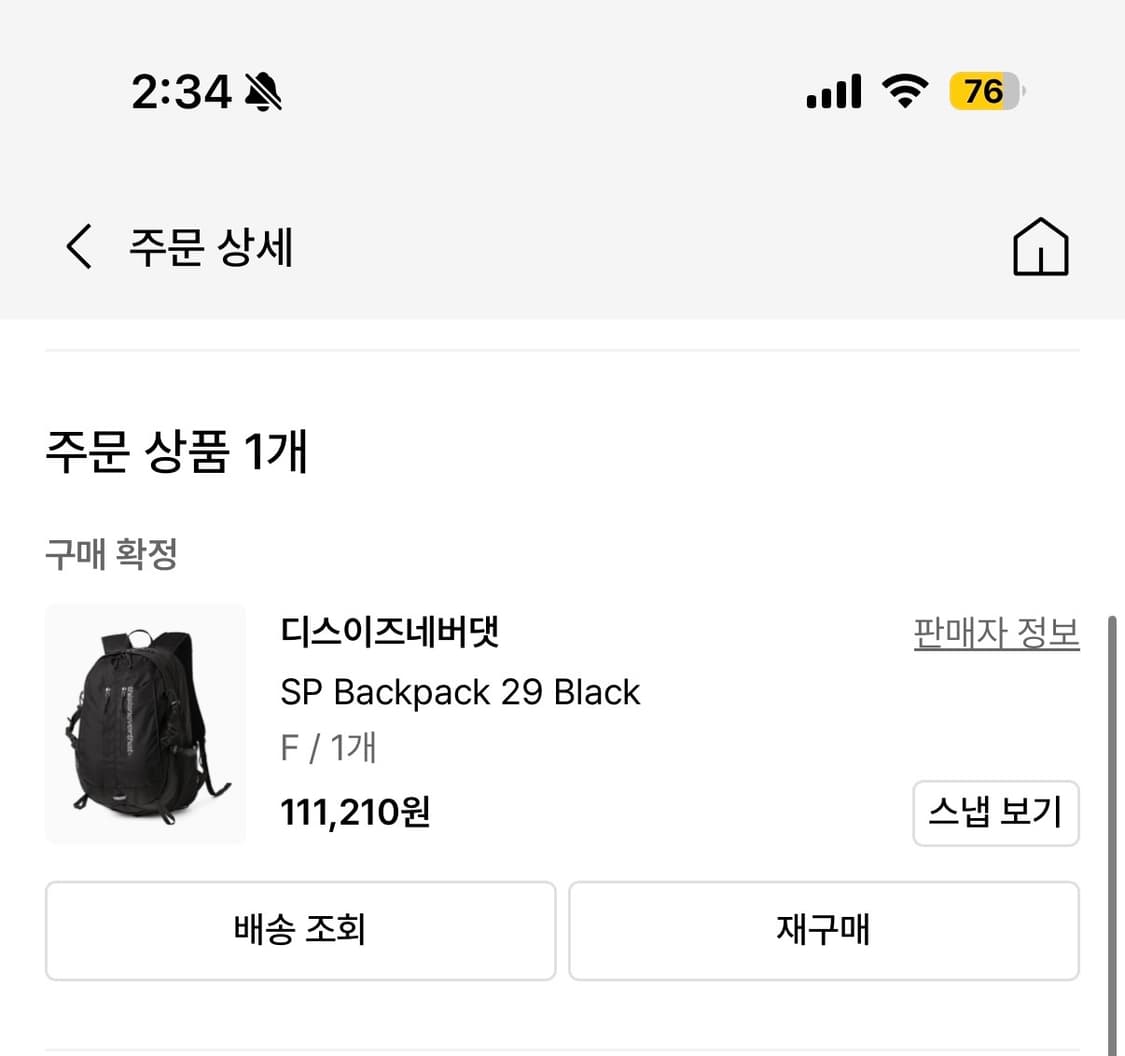The width and height of the screenshot is (1125, 1056).
Task: Open the SP Backpack 29 Black product image
Action: (x=145, y=723)
